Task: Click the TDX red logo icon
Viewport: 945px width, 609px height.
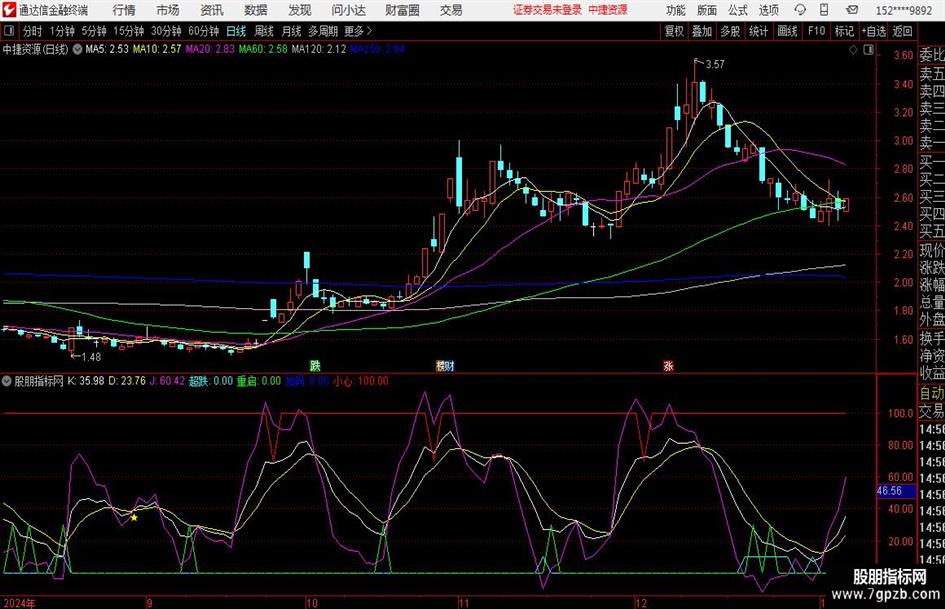Action: point(9,10)
